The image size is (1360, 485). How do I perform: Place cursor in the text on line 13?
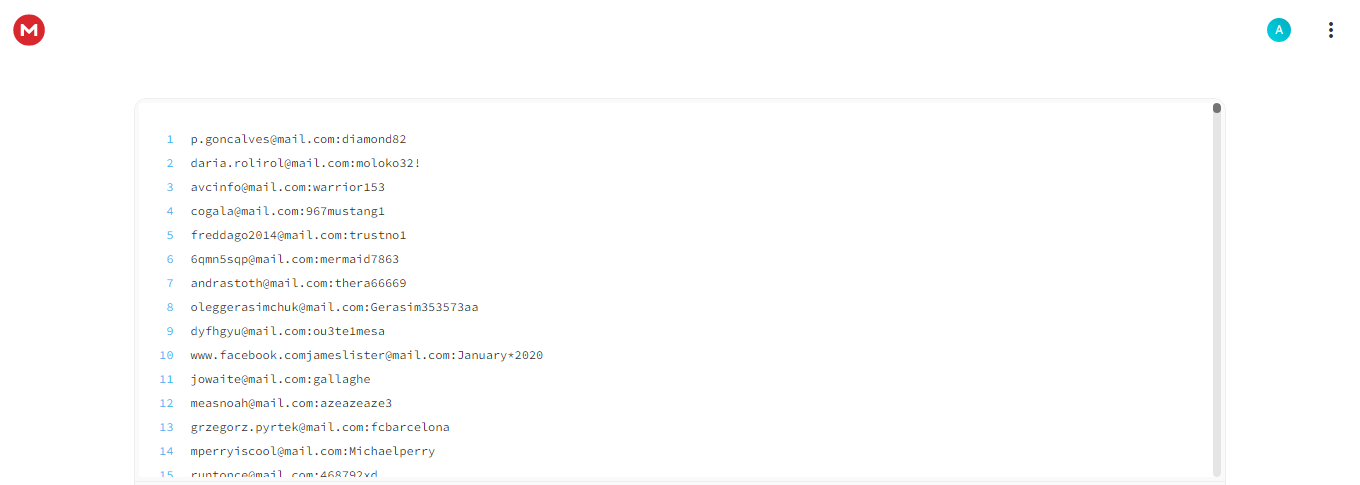click(320, 427)
